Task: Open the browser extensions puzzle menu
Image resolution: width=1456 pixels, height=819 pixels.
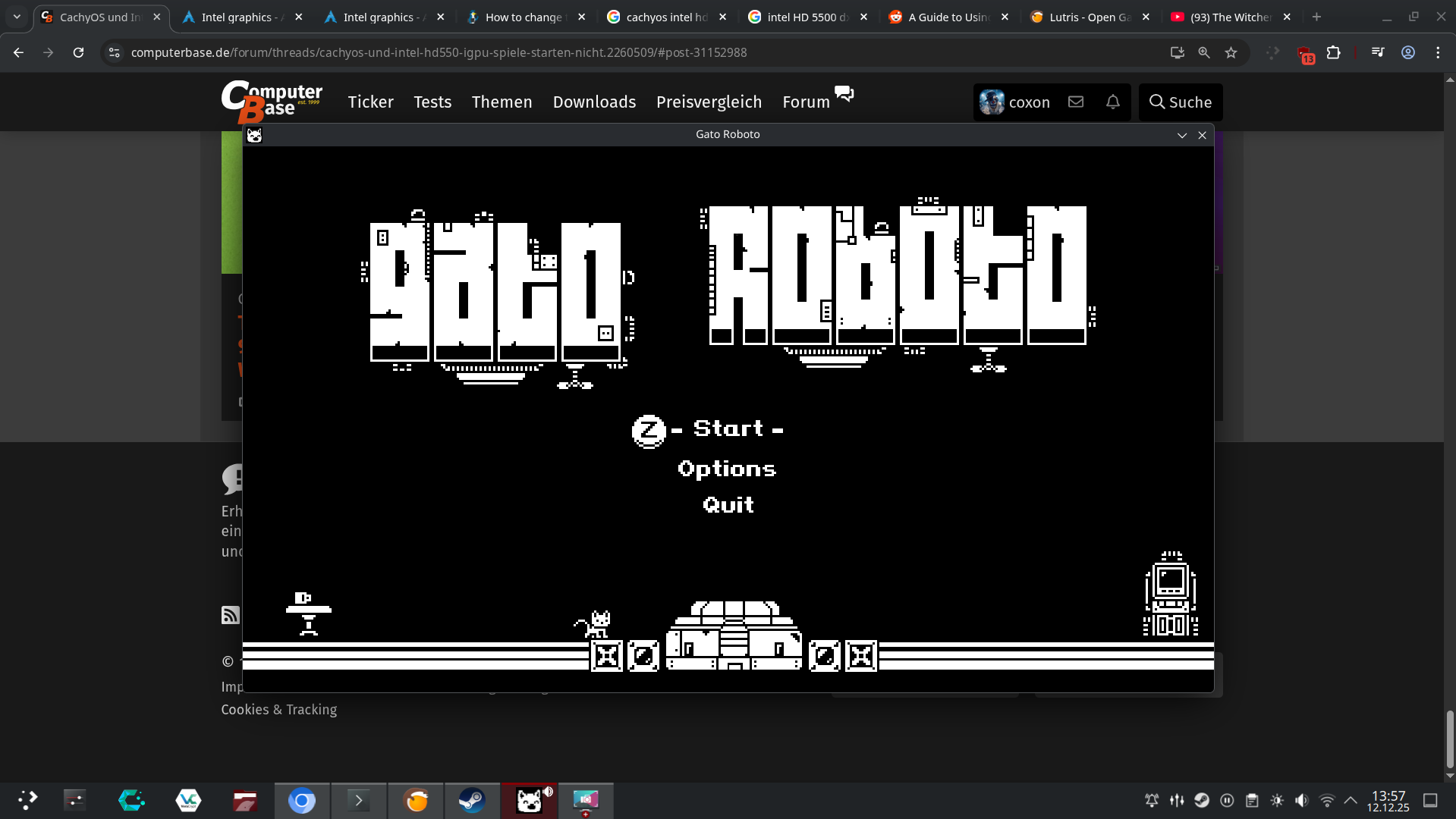Action: [x=1333, y=52]
